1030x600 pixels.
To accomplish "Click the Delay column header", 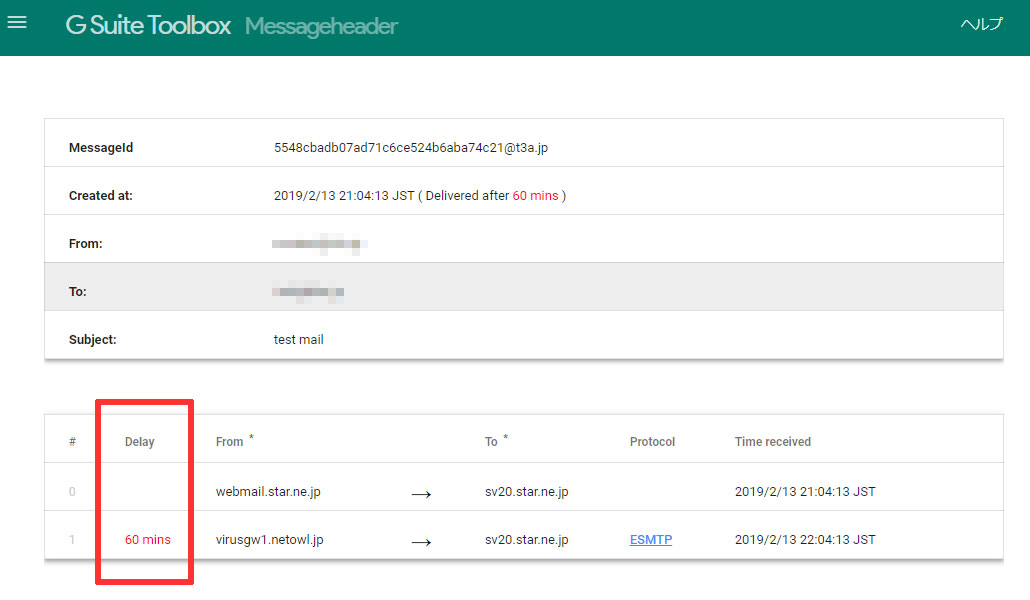I will [x=139, y=442].
